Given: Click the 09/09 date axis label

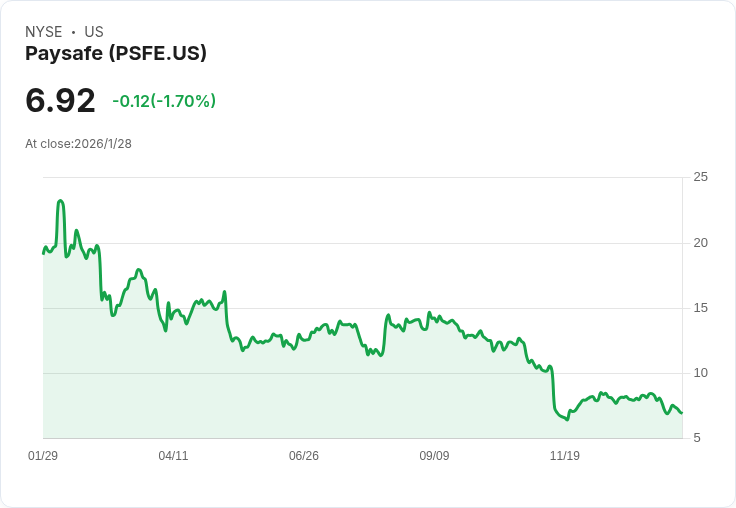Looking at the screenshot, I should coord(434,456).
